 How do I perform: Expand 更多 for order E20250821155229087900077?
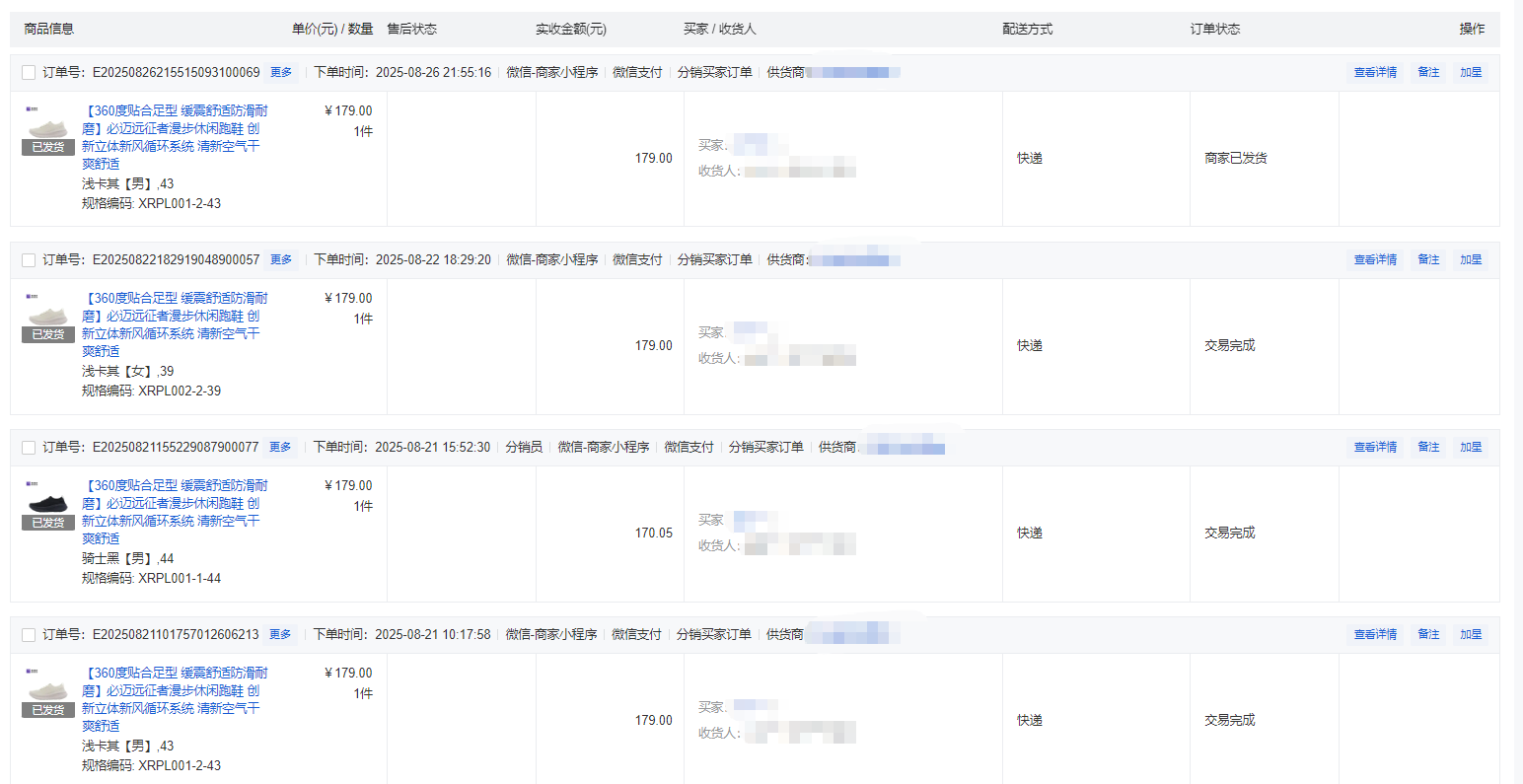pyautogui.click(x=280, y=447)
